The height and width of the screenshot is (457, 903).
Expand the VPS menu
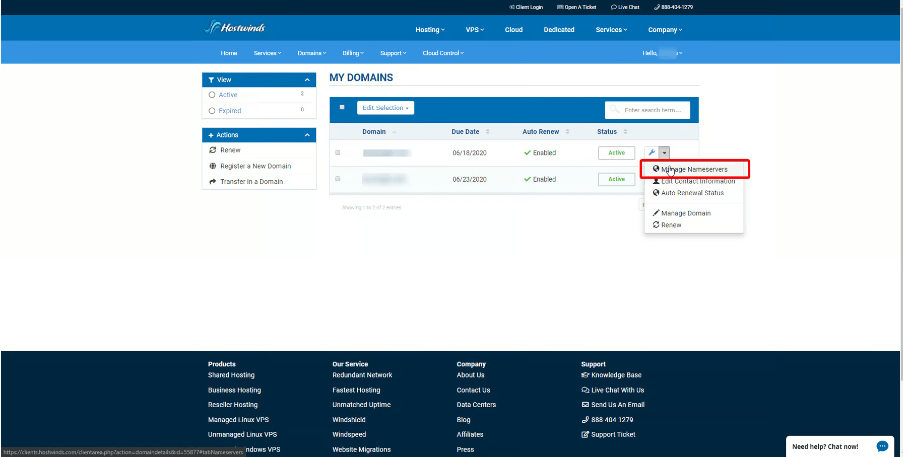pos(475,29)
